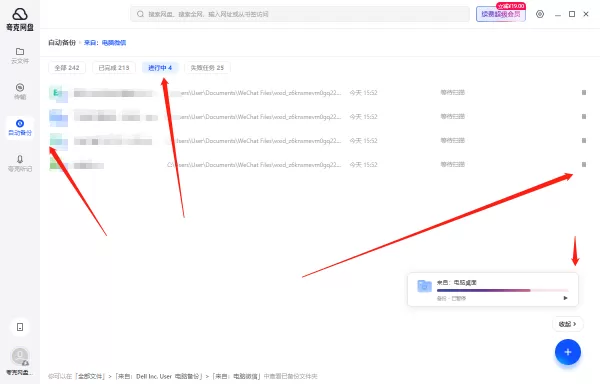Click the phone device icon in sidebar
This screenshot has height=384, width=600.
tap(20, 327)
